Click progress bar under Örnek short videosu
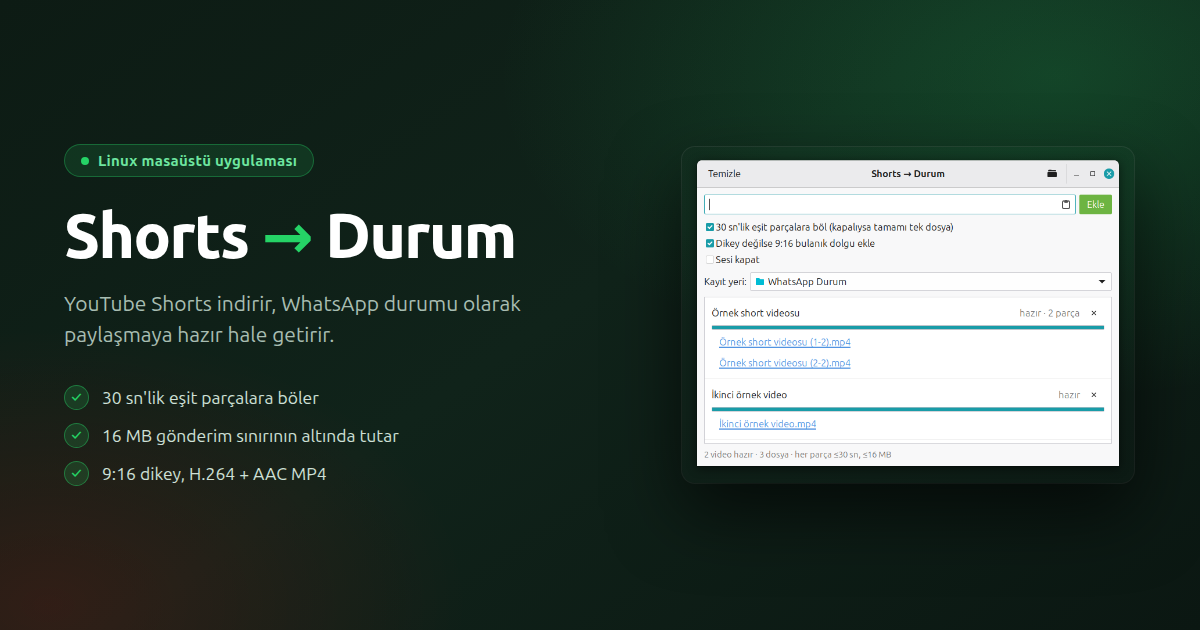Viewport: 1200px width, 630px height. (x=908, y=327)
